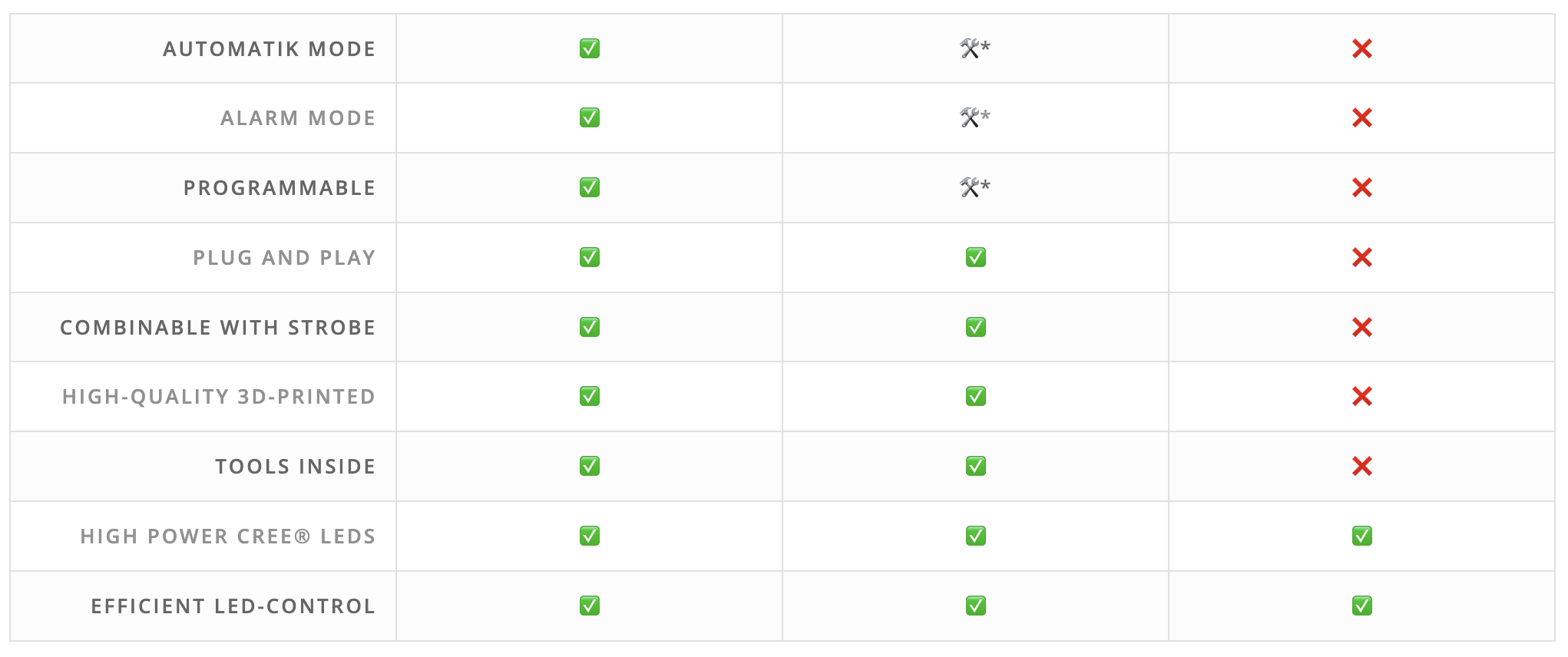This screenshot has width=1568, height=657.
Task: Click last-column checkmark in Efficient LED-Control row
Action: click(x=1362, y=606)
